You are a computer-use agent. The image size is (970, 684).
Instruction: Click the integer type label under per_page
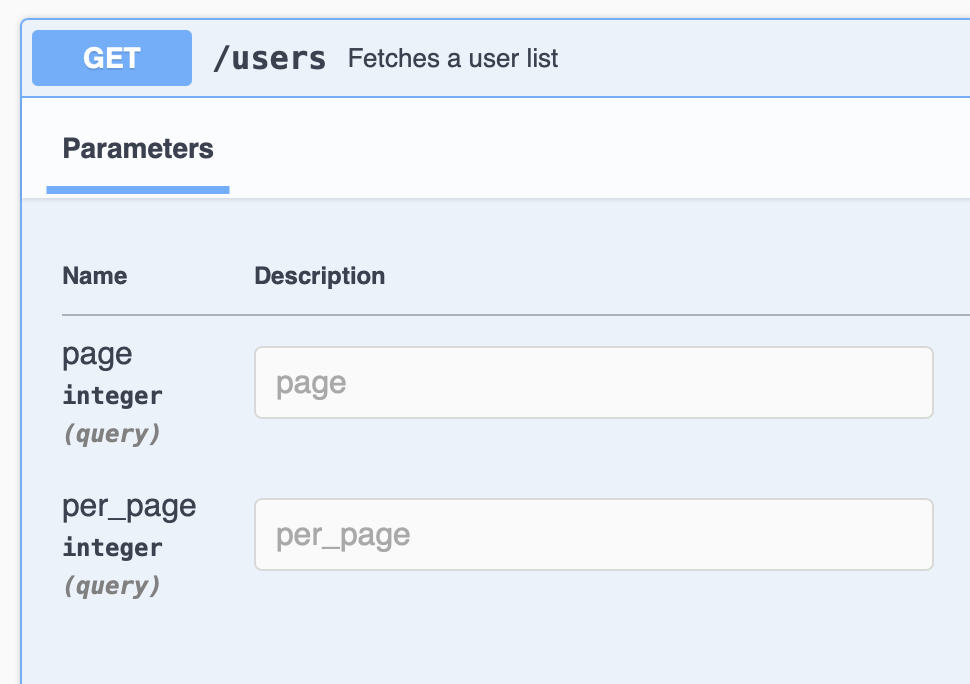click(112, 547)
